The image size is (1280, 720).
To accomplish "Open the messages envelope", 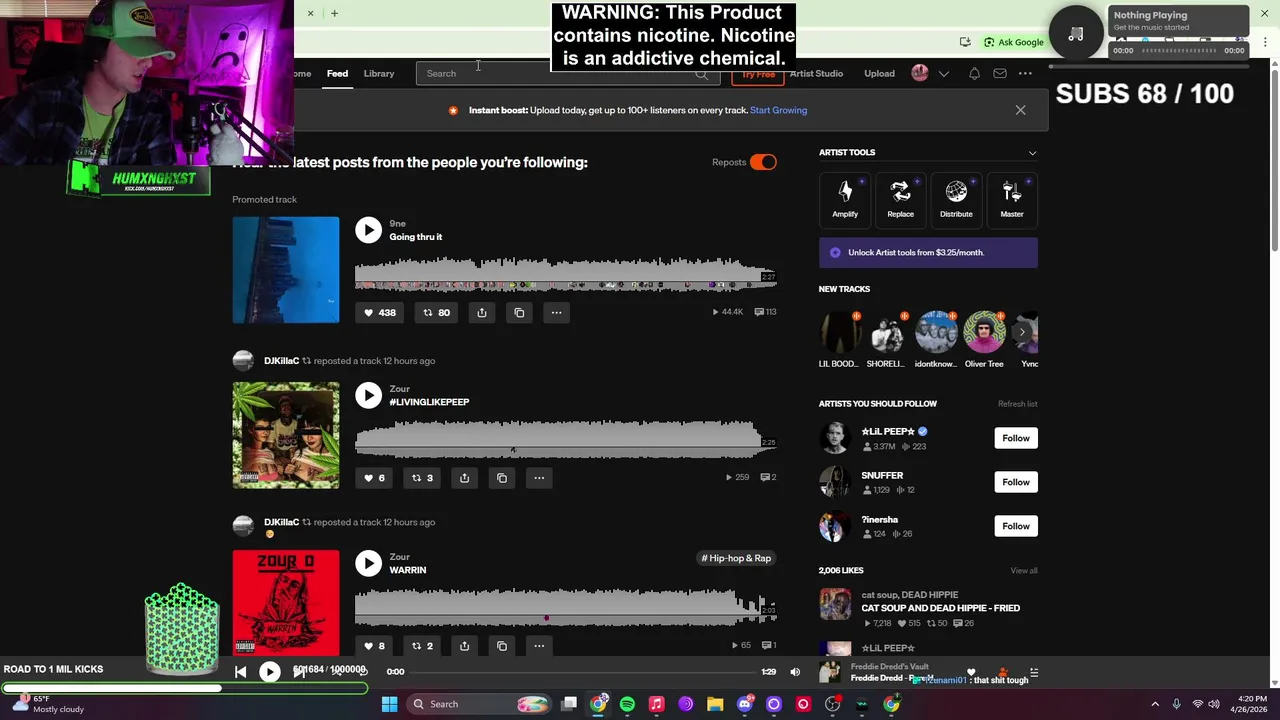I will coord(999,73).
